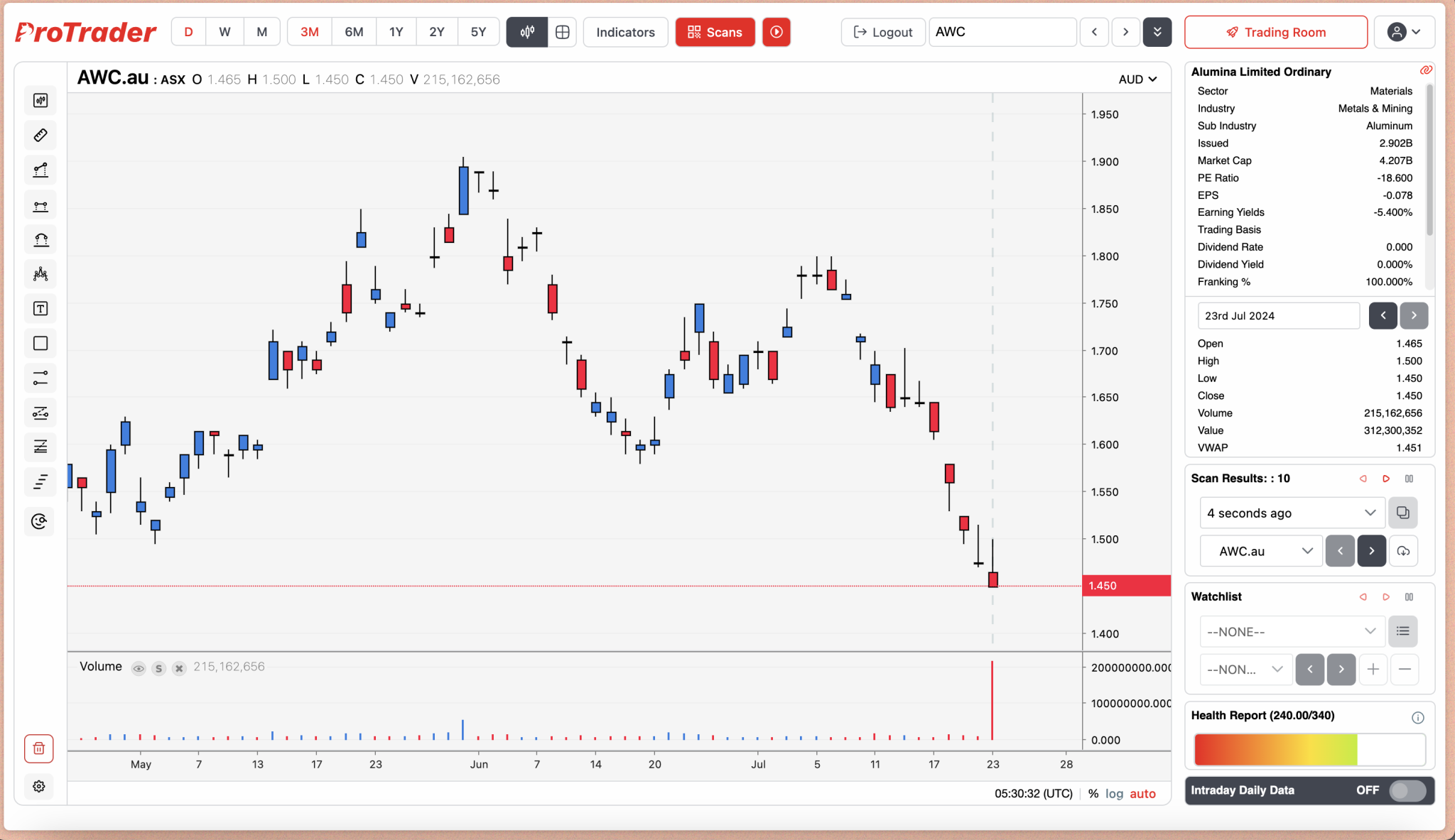The height and width of the screenshot is (840, 1455).
Task: Expand the '4 seconds ago' scan dropdown
Action: [1291, 513]
